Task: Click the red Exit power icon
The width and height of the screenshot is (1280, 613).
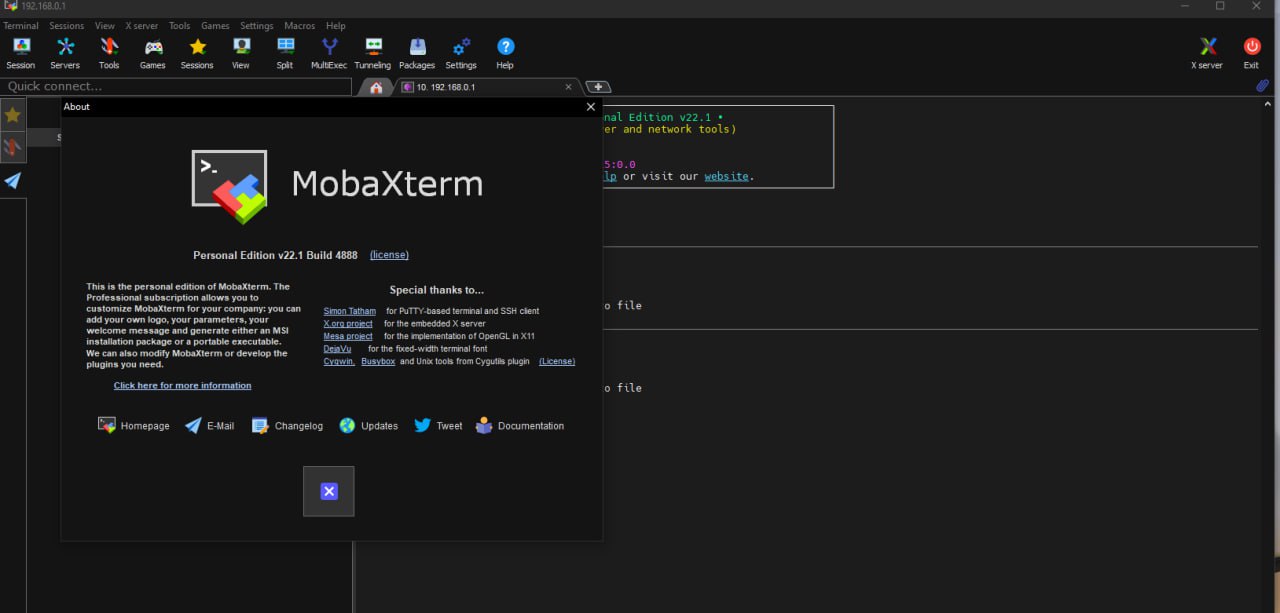Action: tap(1251, 53)
